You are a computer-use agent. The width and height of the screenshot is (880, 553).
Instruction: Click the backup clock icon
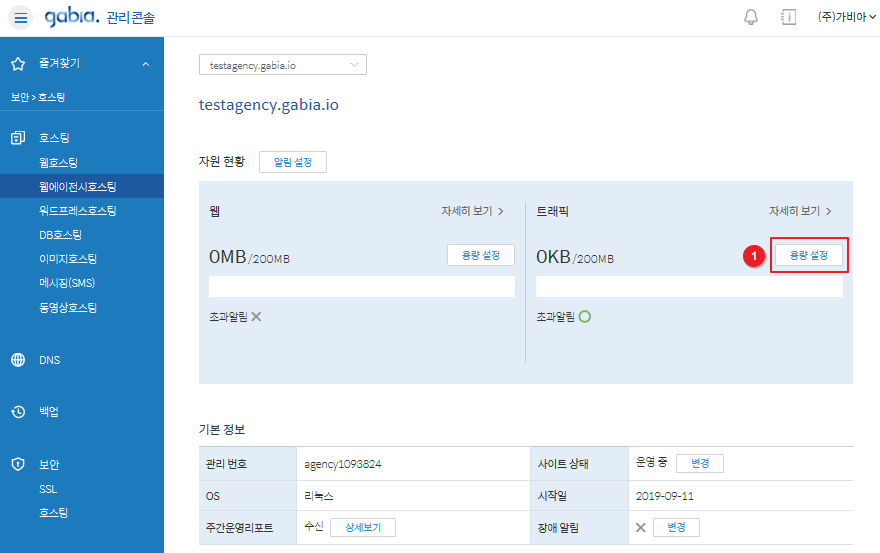pos(18,412)
